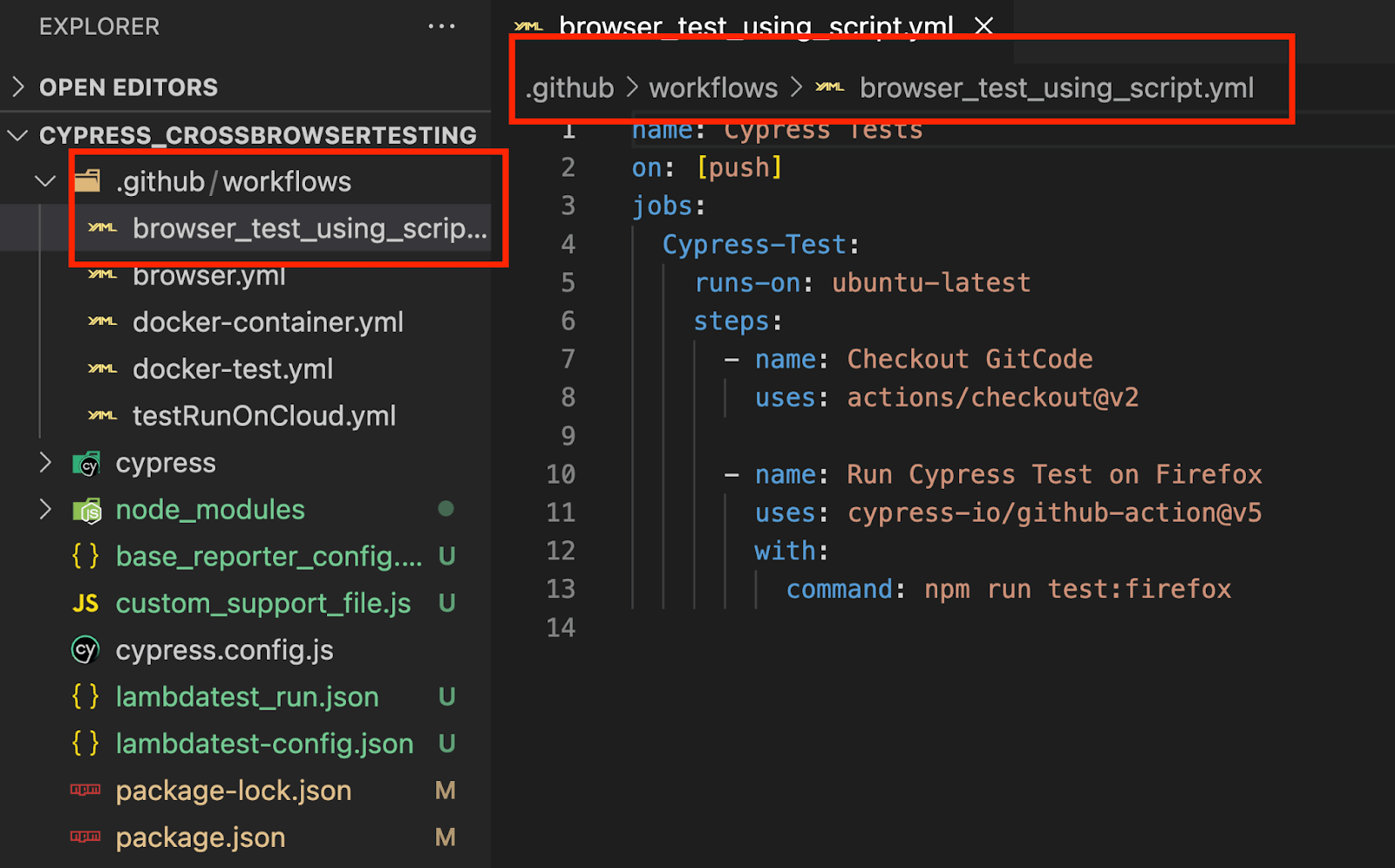
Task: Click JSON braces icon beside lambdatest-config.json
Action: click(85, 743)
